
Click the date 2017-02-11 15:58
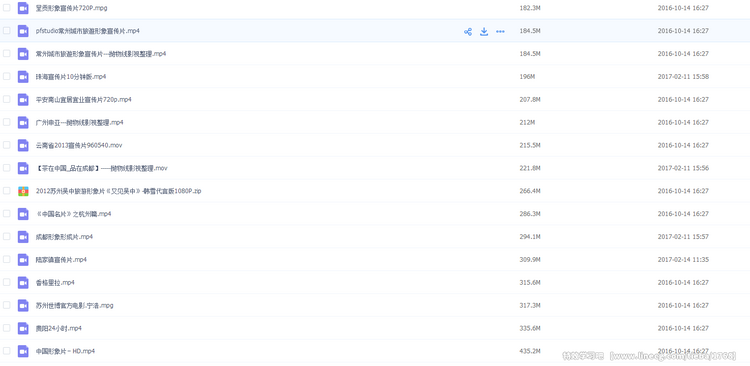pos(683,77)
